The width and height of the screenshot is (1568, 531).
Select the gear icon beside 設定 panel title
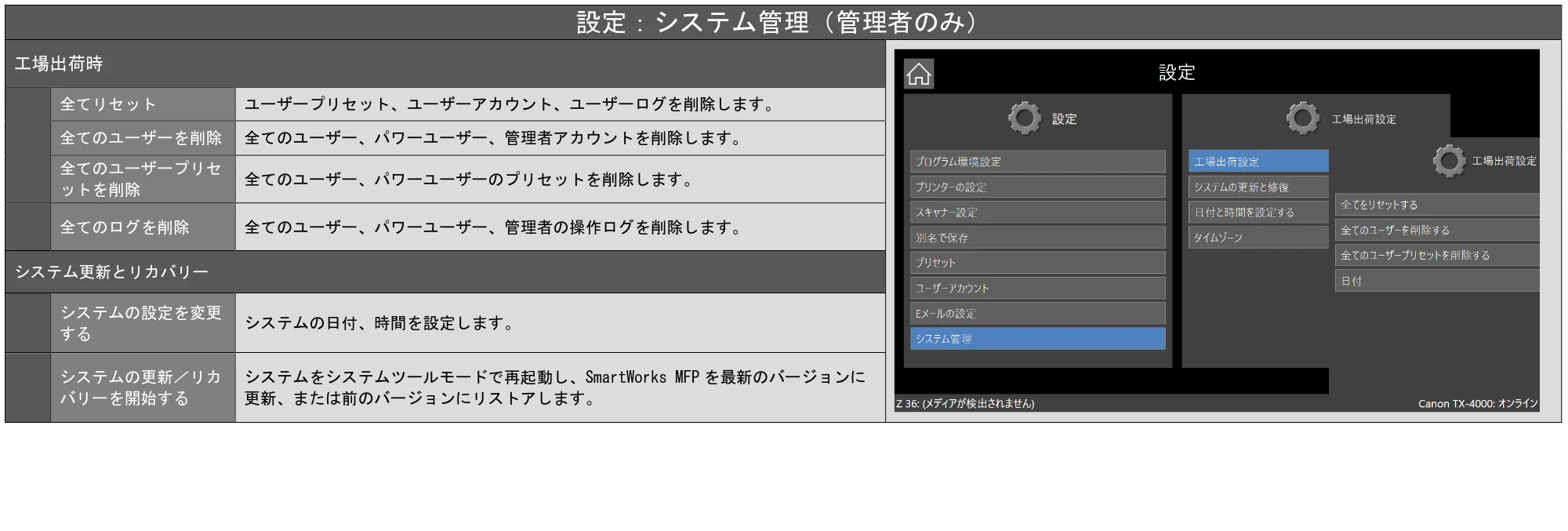click(x=1025, y=118)
